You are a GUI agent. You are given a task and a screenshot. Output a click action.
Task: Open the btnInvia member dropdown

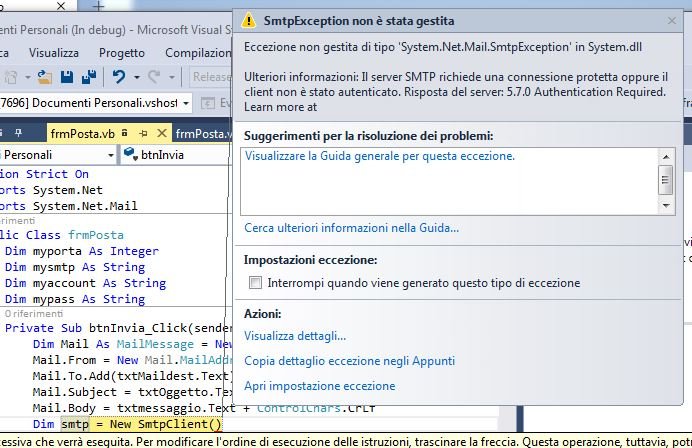click(177, 155)
